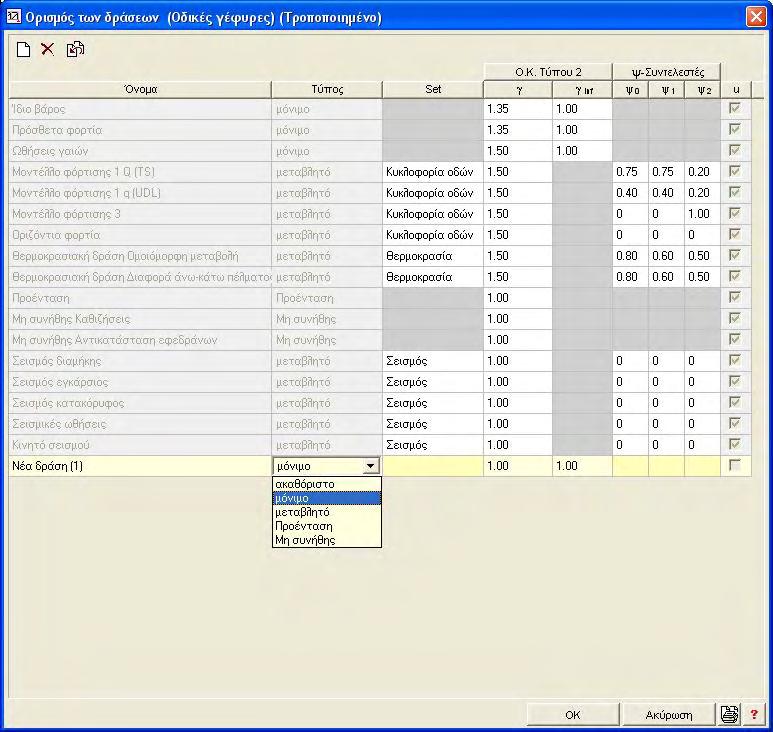Toggle the checkbox for Προένταση row
This screenshot has height=732, width=773.
(735, 297)
